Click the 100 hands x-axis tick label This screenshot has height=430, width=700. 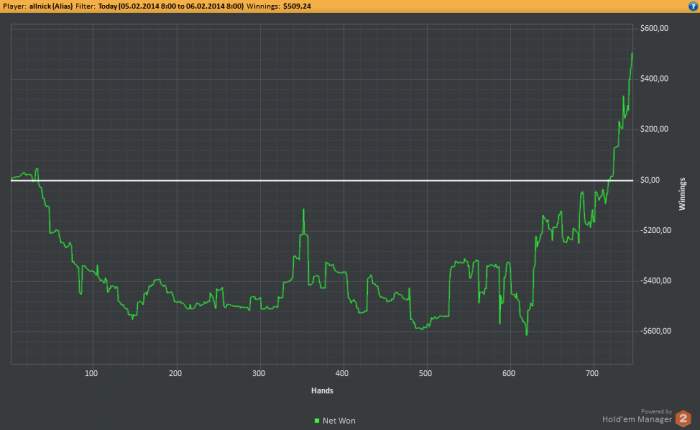pos(91,373)
